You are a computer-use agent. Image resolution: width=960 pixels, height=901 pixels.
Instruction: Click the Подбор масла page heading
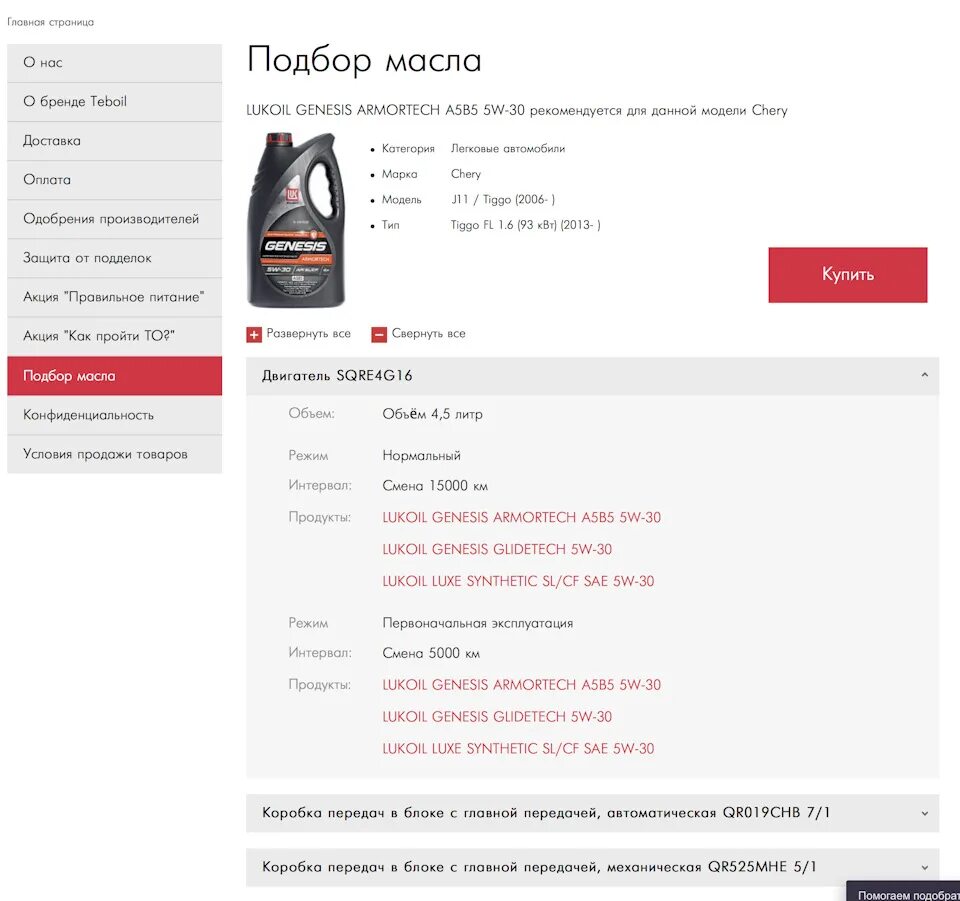[364, 61]
